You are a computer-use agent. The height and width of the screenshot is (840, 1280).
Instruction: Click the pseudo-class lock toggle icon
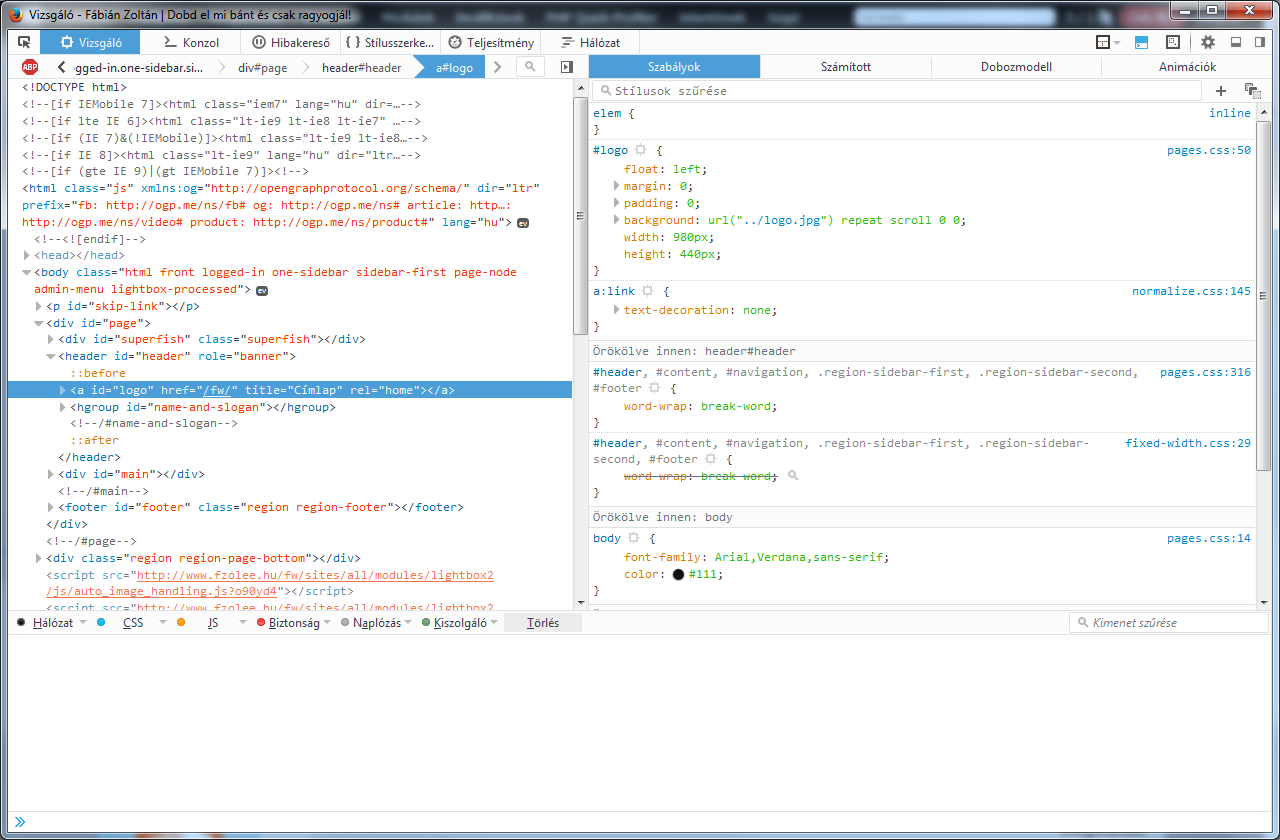point(1252,90)
